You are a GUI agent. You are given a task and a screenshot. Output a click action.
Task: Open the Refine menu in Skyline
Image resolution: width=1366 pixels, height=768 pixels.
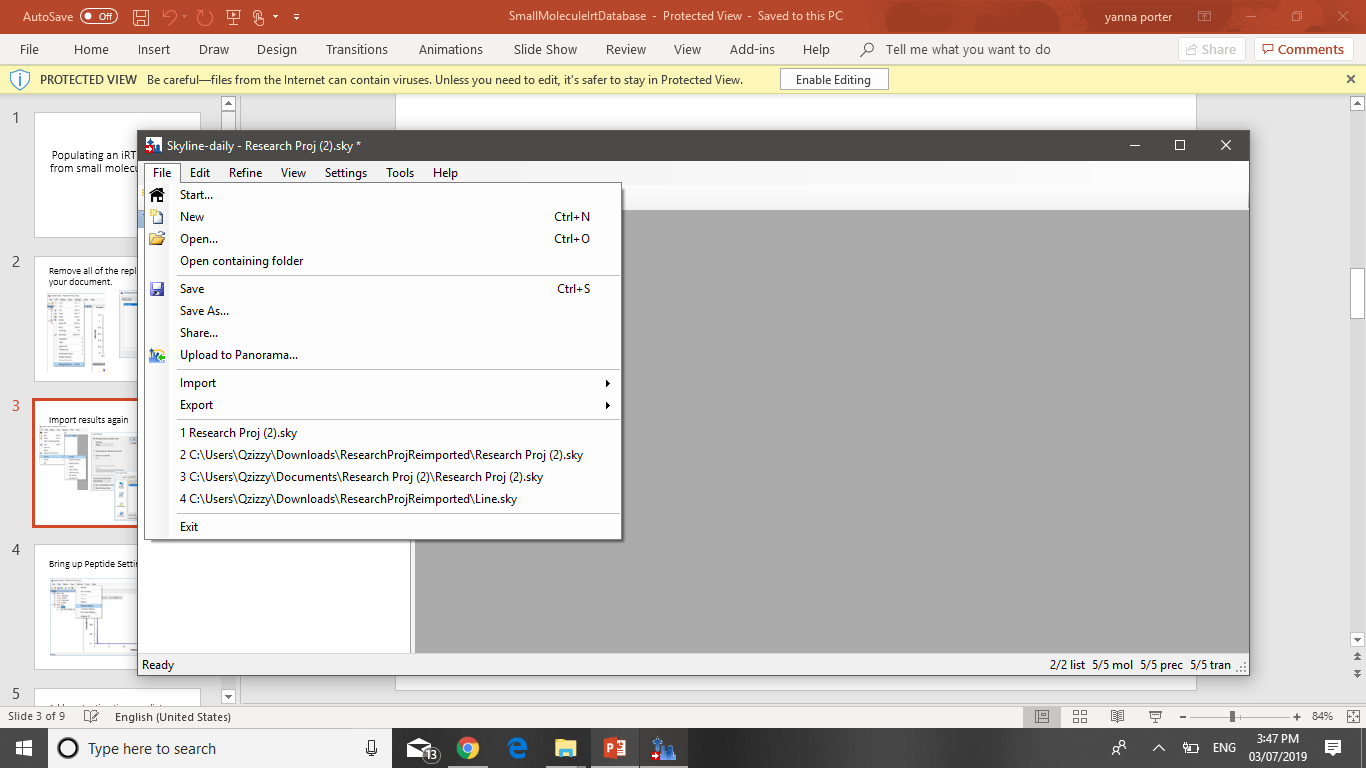pos(245,173)
